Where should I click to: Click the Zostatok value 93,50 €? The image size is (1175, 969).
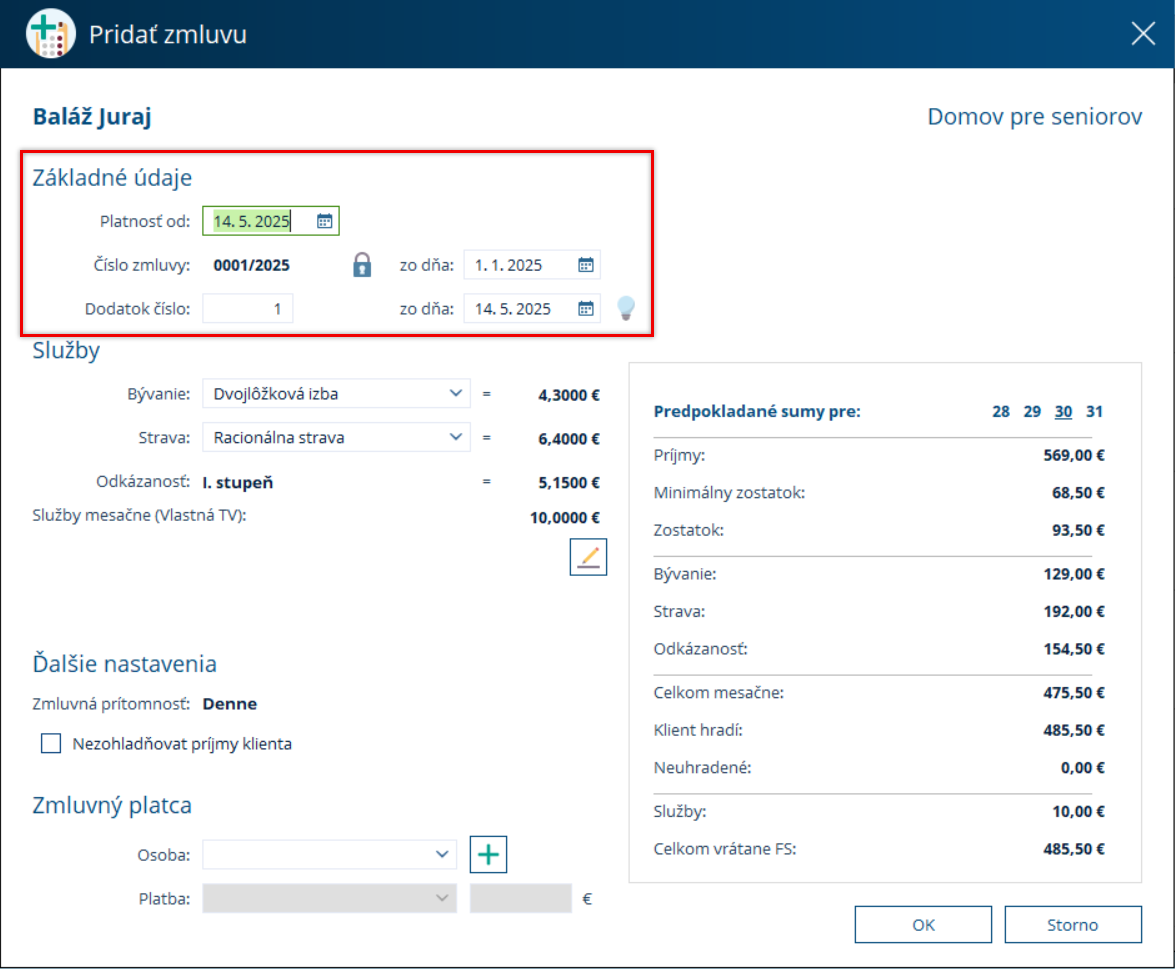pyautogui.click(x=1078, y=531)
